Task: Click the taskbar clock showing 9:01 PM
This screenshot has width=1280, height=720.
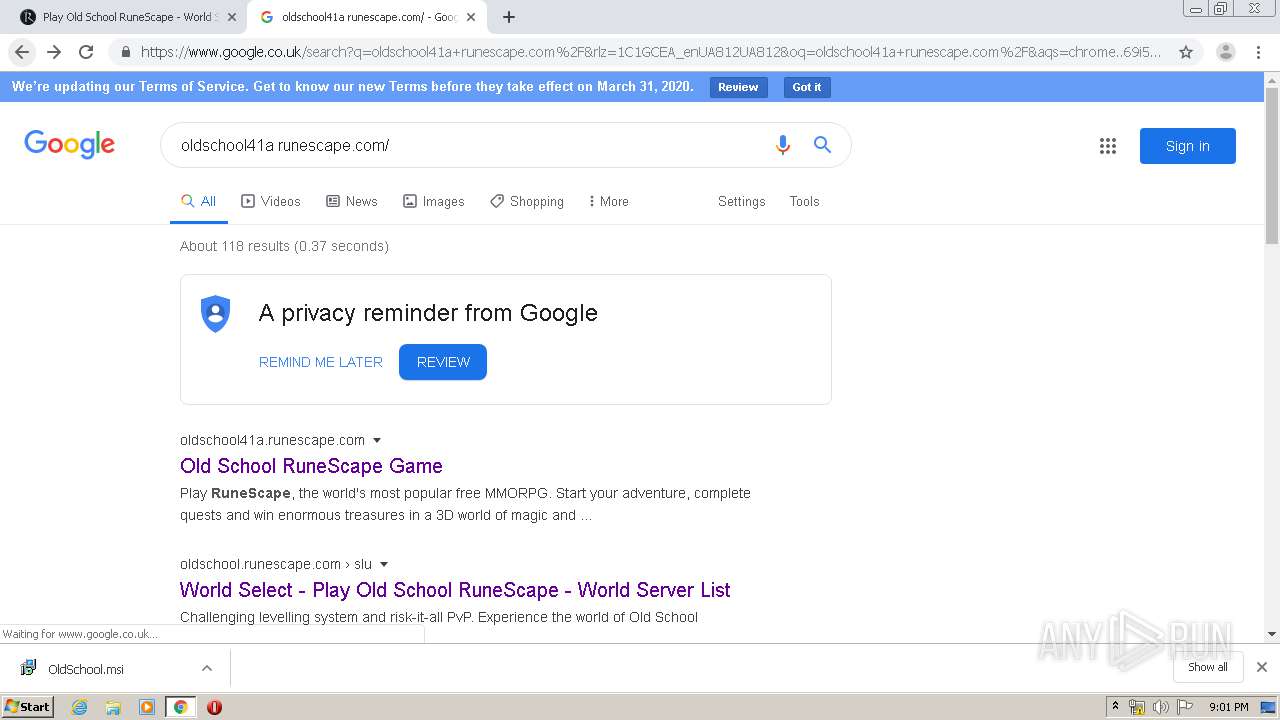Action: pyautogui.click(x=1228, y=707)
